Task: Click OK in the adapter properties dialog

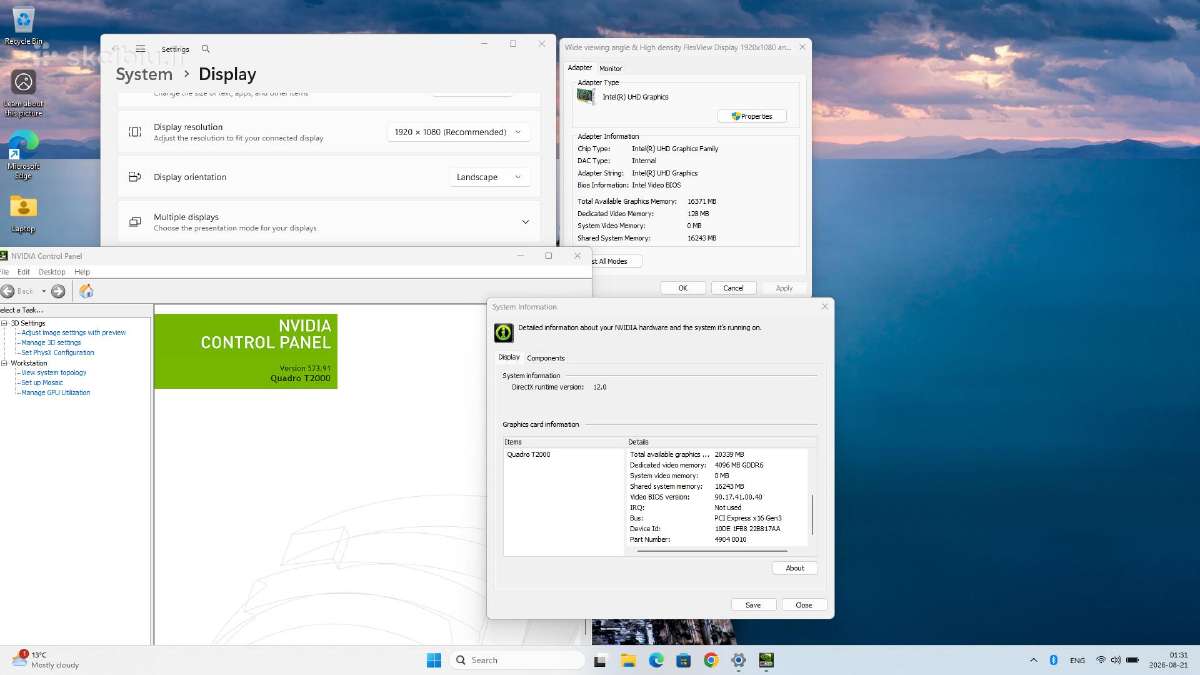Action: (683, 288)
